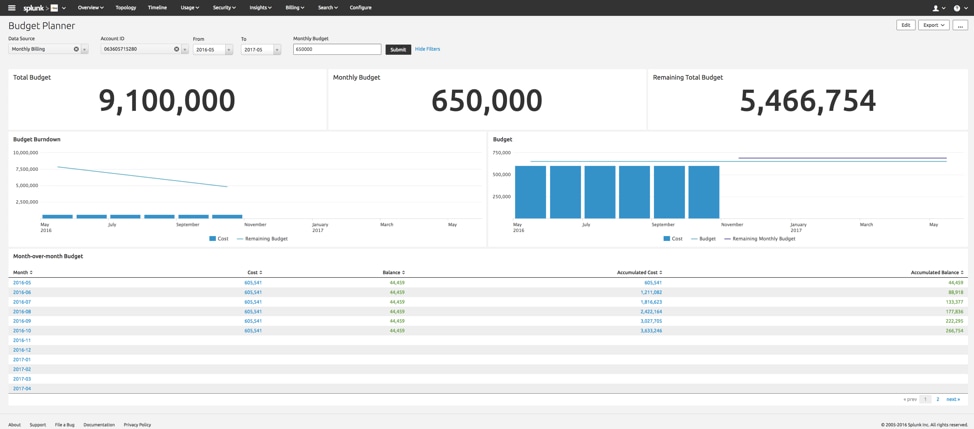
Task: Open the File a Bug footer link
Action: point(65,425)
